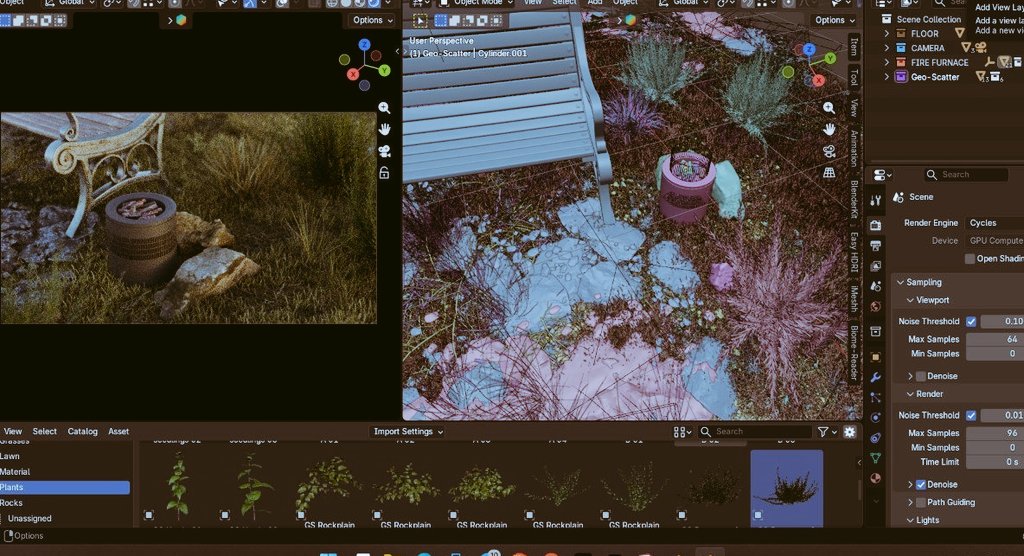
Task: Select highlighted dark shrub asset thumbnail
Action: pyautogui.click(x=787, y=487)
